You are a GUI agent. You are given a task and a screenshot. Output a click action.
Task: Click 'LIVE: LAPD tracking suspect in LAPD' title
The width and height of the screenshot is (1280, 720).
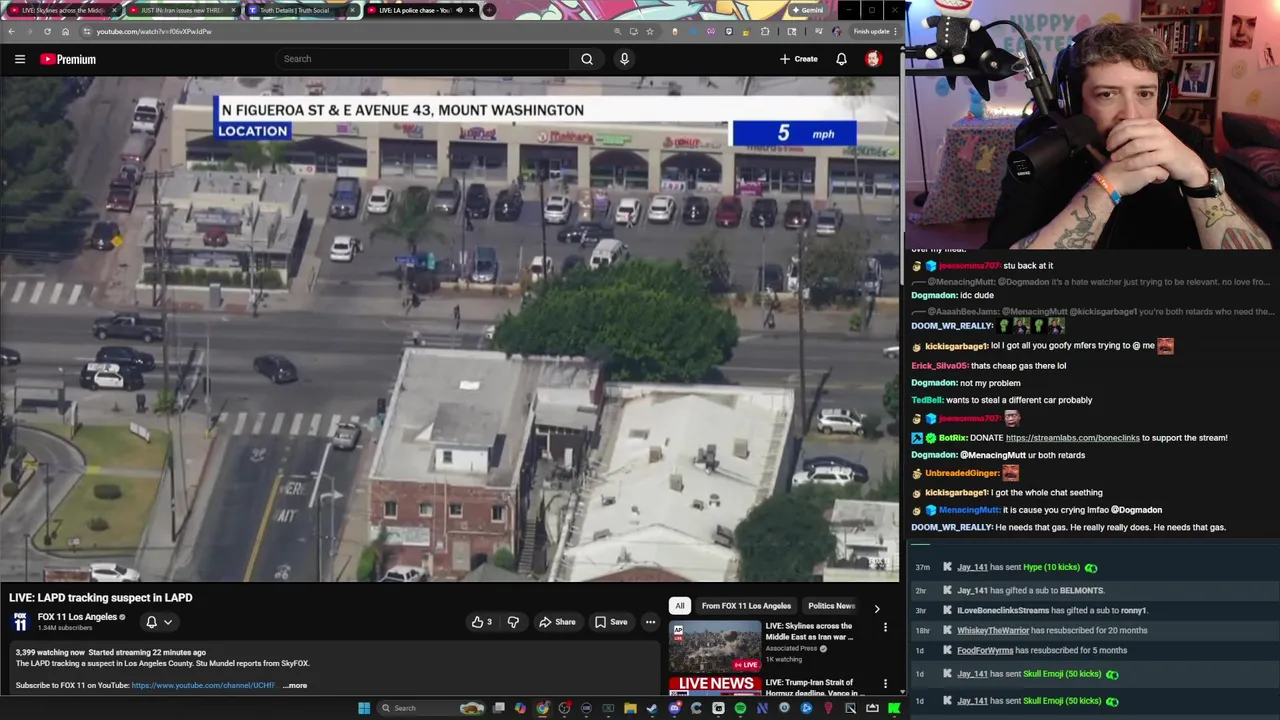[101, 598]
